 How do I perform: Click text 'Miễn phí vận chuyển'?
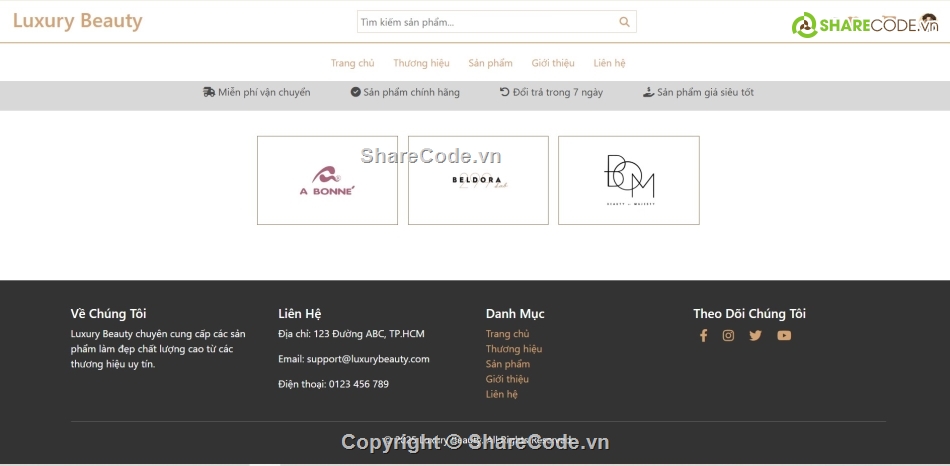[264, 92]
